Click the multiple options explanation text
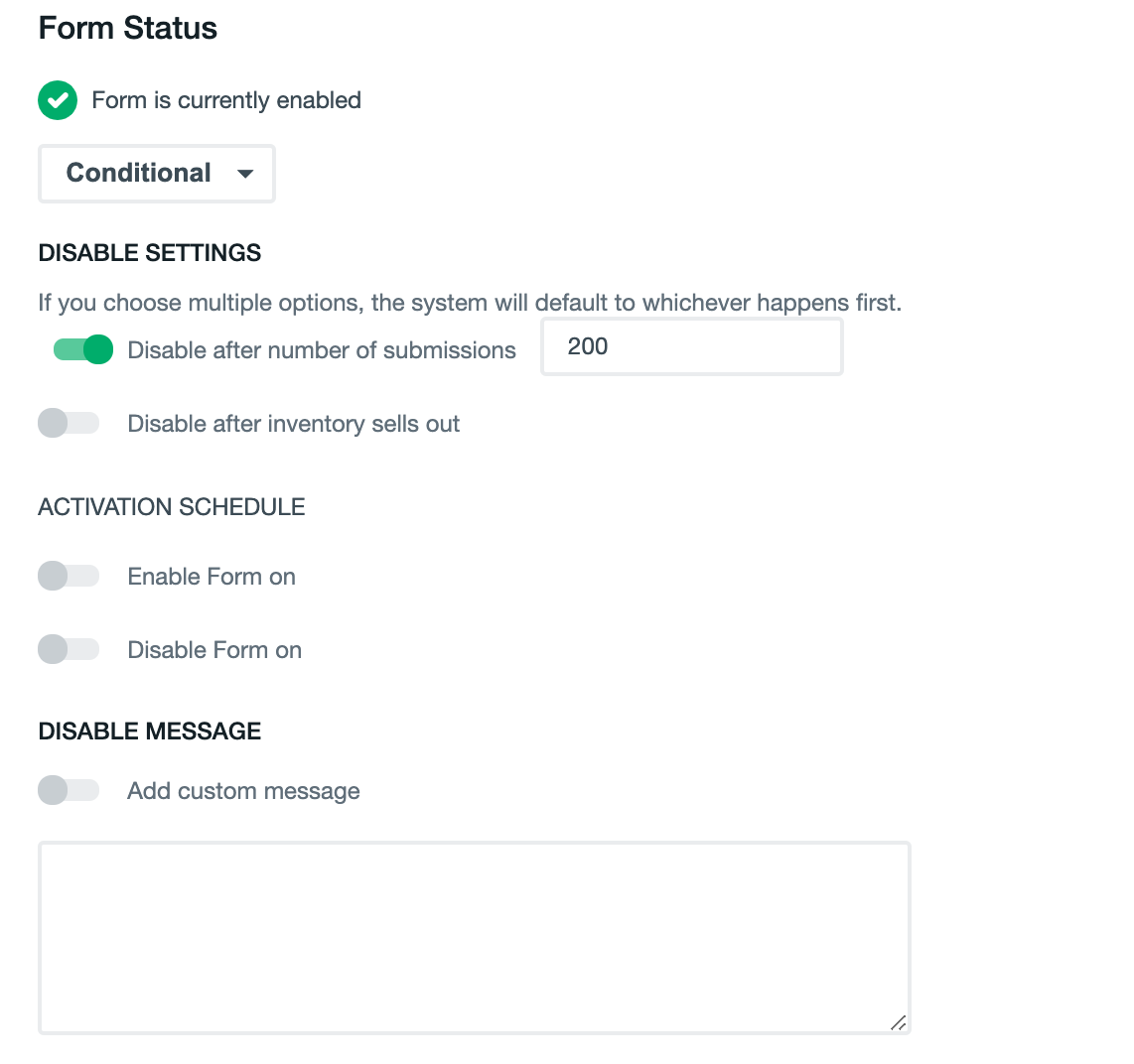The image size is (1134, 1064). point(470,303)
